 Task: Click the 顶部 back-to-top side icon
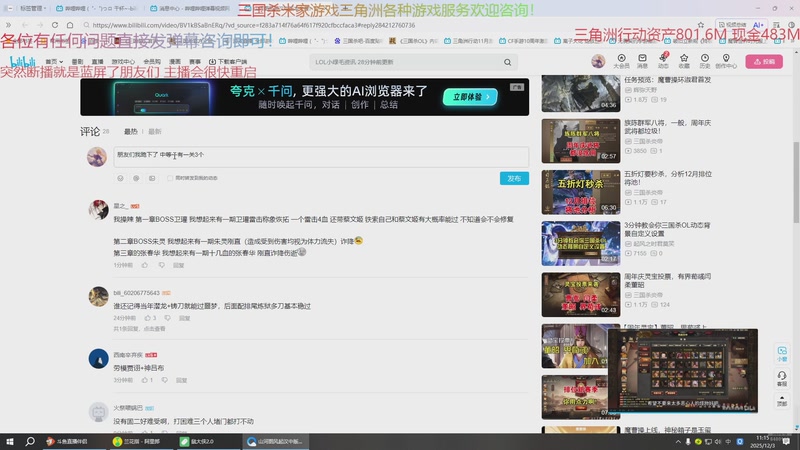(782, 401)
